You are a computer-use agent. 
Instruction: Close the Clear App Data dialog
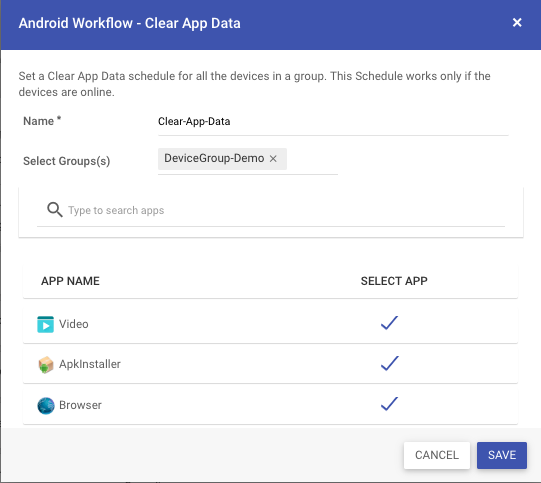[517, 23]
